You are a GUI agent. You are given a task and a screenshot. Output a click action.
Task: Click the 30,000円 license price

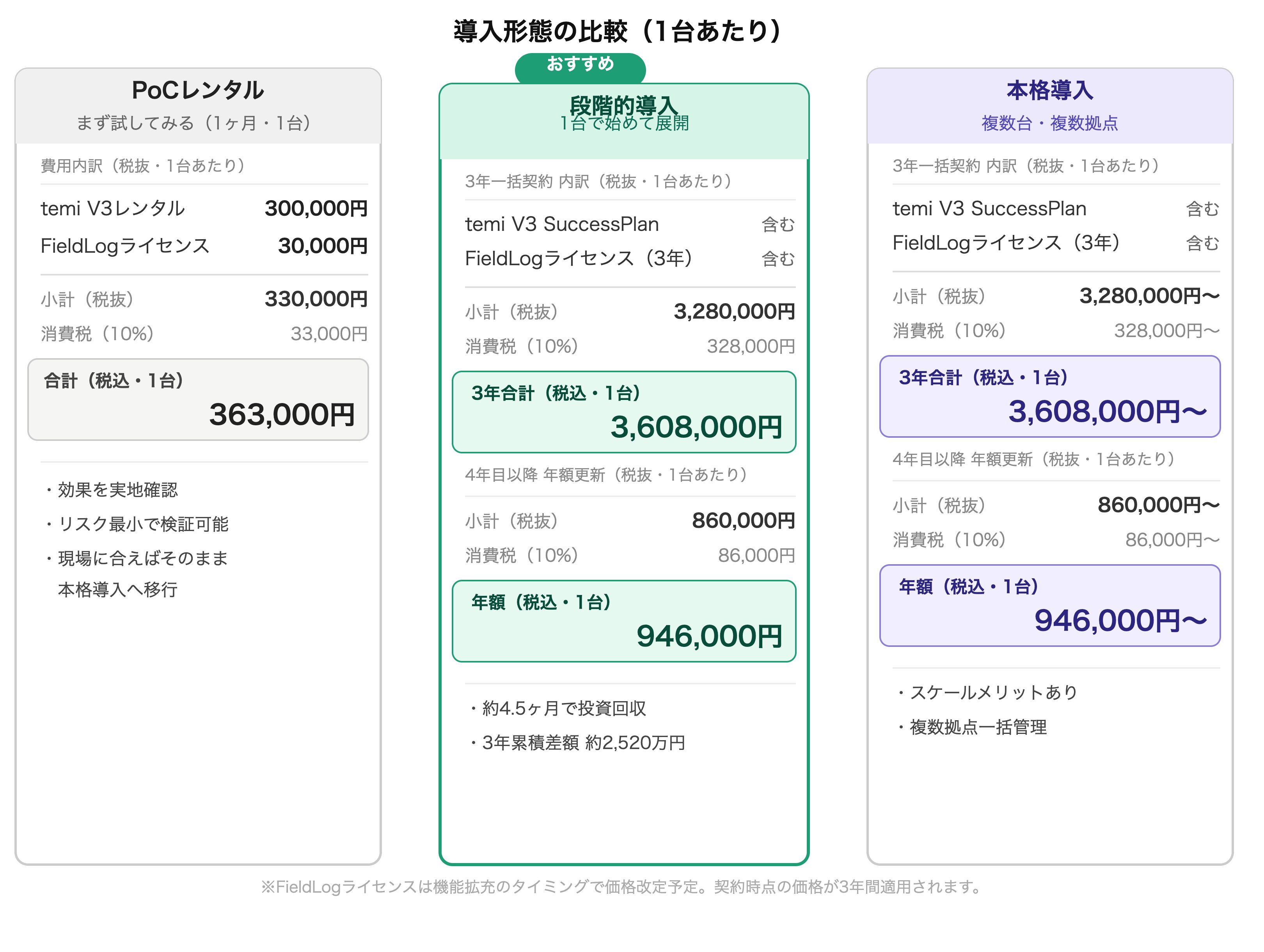pyautogui.click(x=323, y=246)
